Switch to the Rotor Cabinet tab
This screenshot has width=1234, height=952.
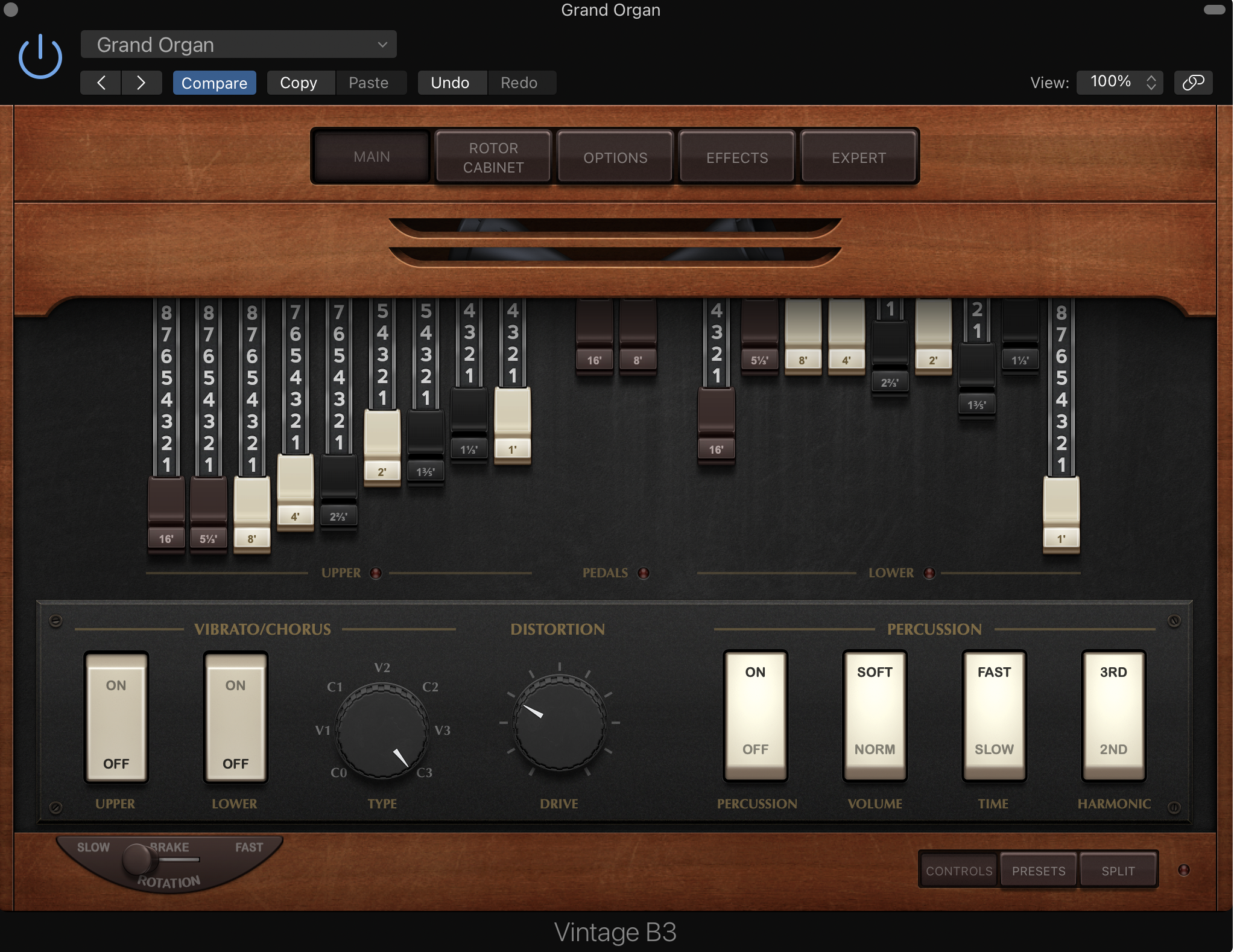point(493,157)
